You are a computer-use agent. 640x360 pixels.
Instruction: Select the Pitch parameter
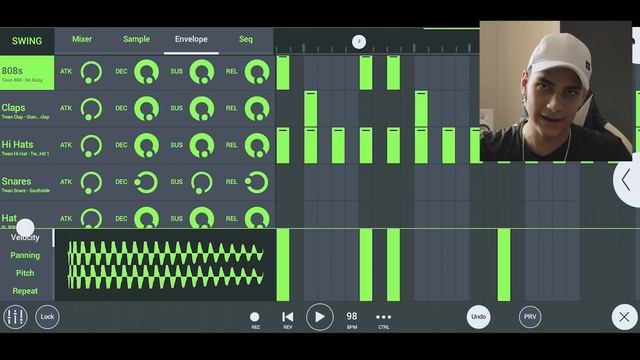point(25,273)
